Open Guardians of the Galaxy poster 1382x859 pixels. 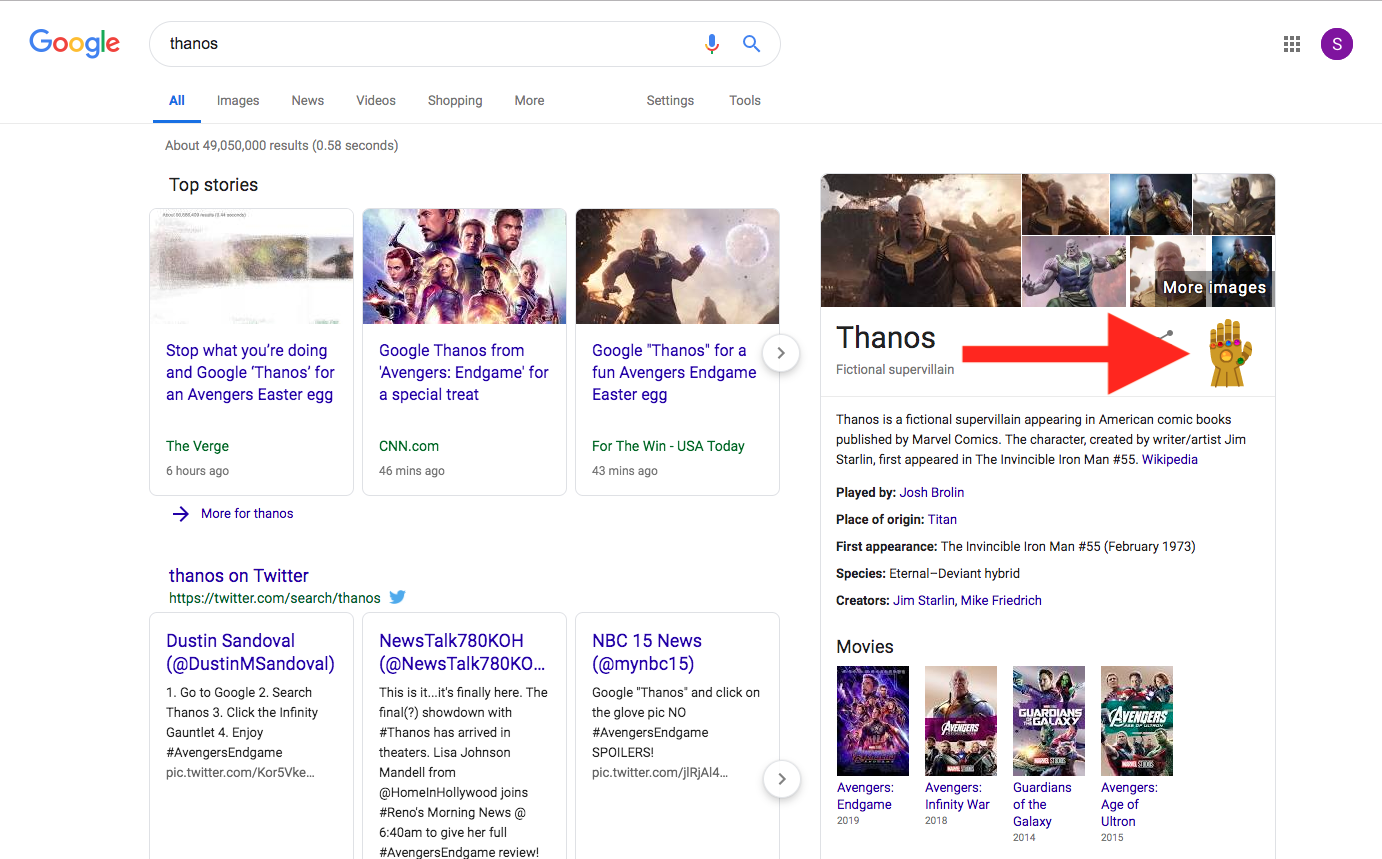[x=1049, y=721]
